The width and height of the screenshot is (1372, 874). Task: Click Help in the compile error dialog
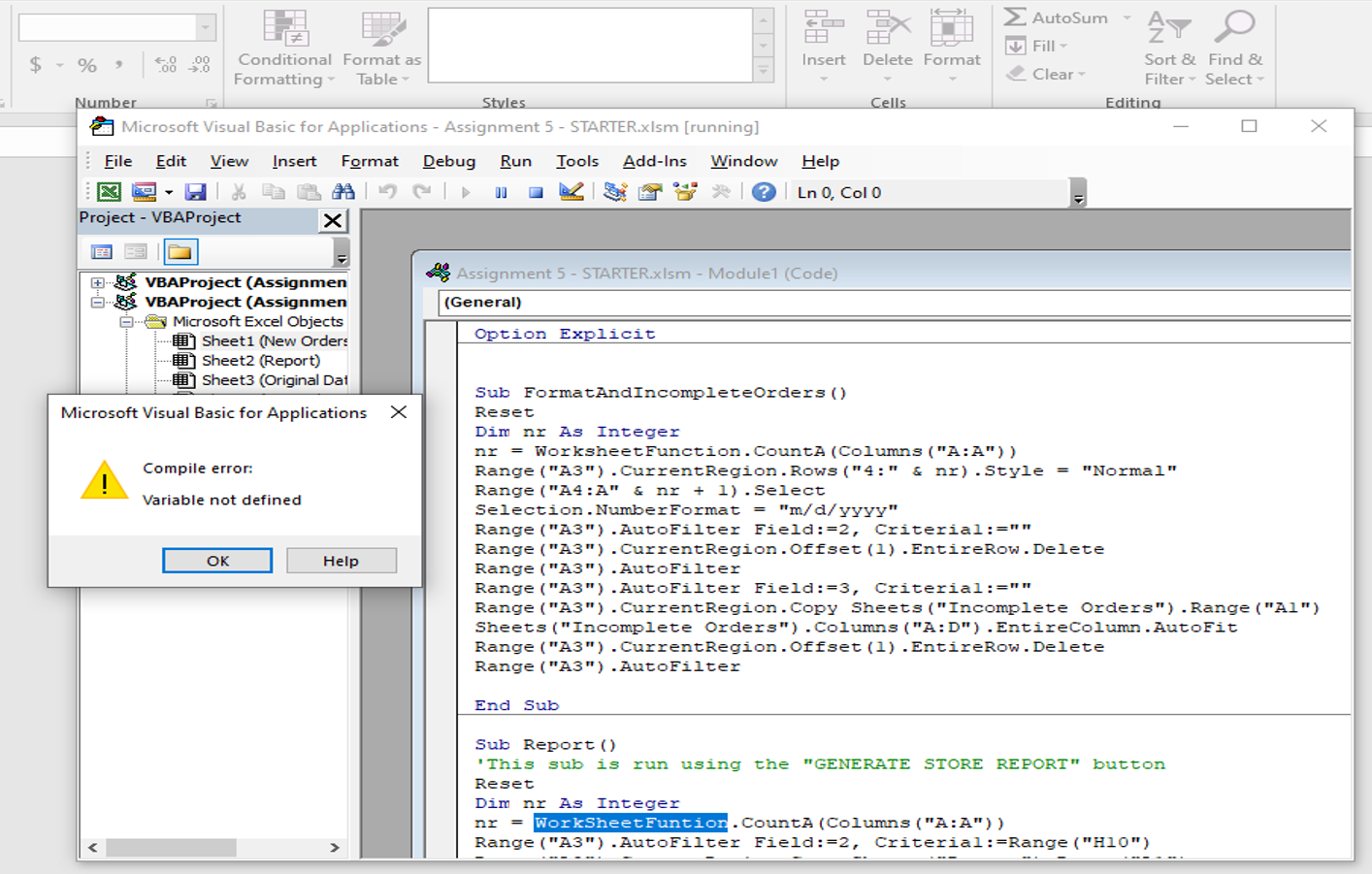(x=341, y=561)
